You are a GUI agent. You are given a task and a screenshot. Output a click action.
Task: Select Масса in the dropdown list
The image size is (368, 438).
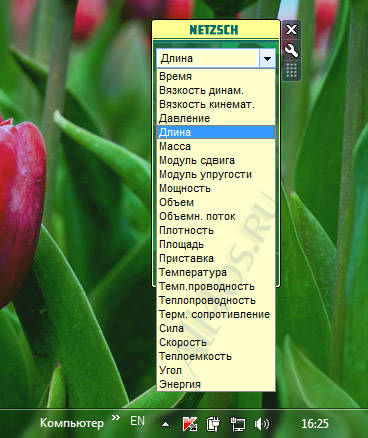coord(216,146)
